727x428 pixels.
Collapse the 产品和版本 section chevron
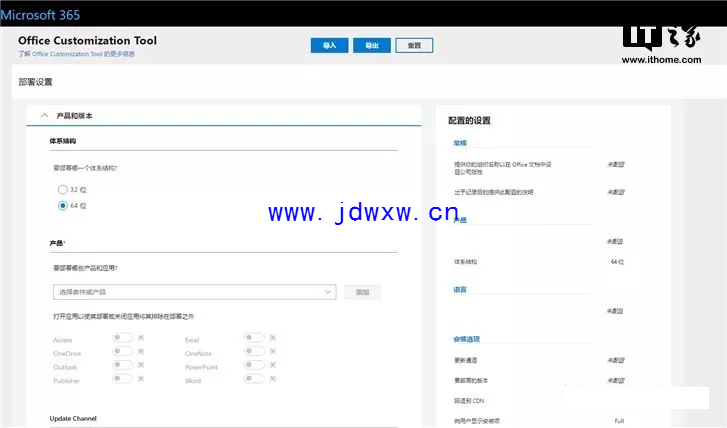click(45, 115)
